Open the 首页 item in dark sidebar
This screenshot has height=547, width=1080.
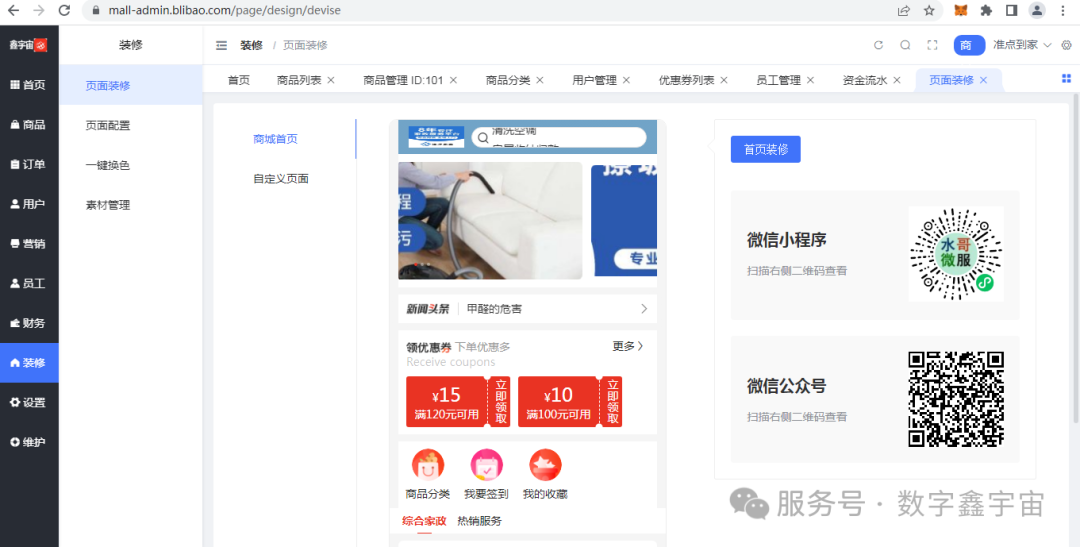click(29, 85)
